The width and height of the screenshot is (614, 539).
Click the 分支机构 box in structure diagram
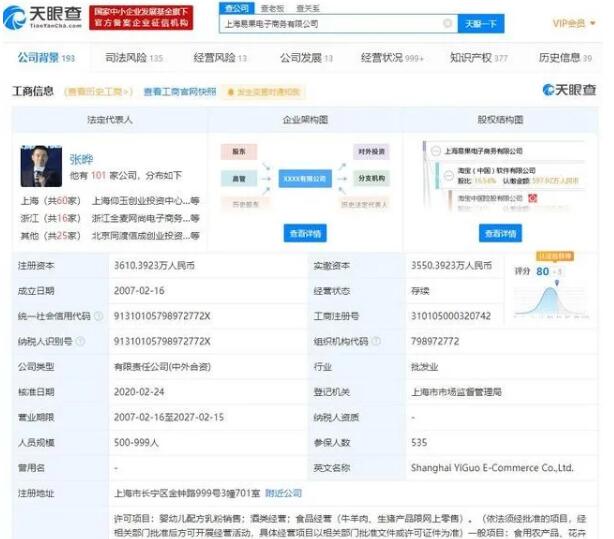(x=371, y=178)
